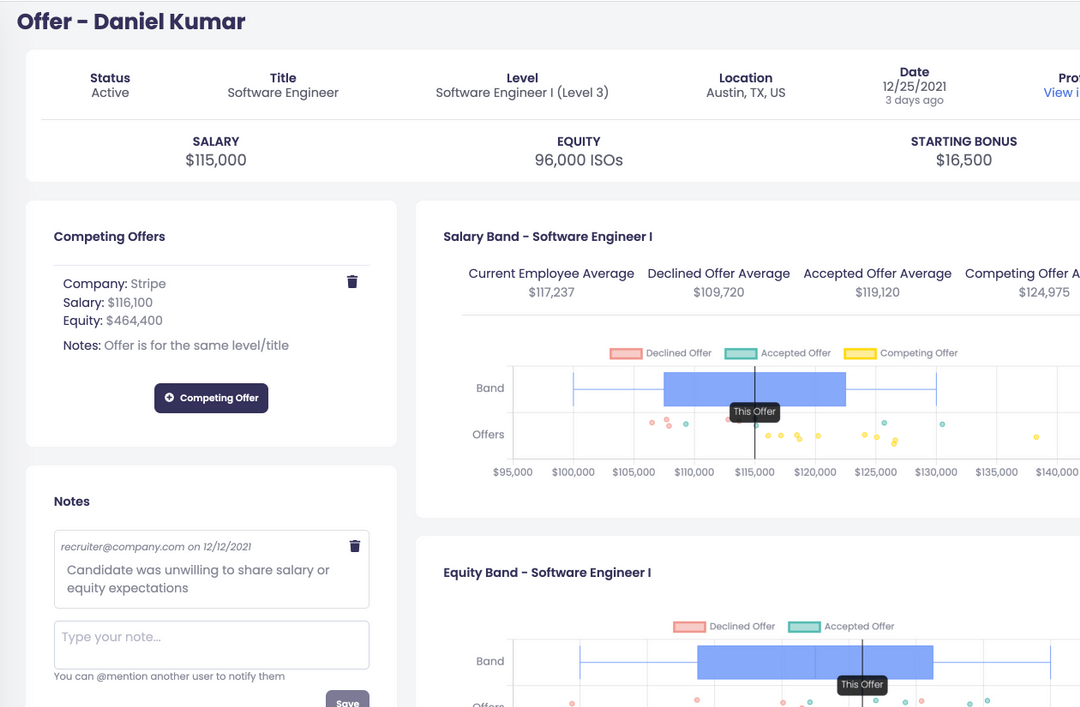The height and width of the screenshot is (707, 1080).
Task: Click the 'This Offer' marker on the equity chart
Action: click(862, 685)
